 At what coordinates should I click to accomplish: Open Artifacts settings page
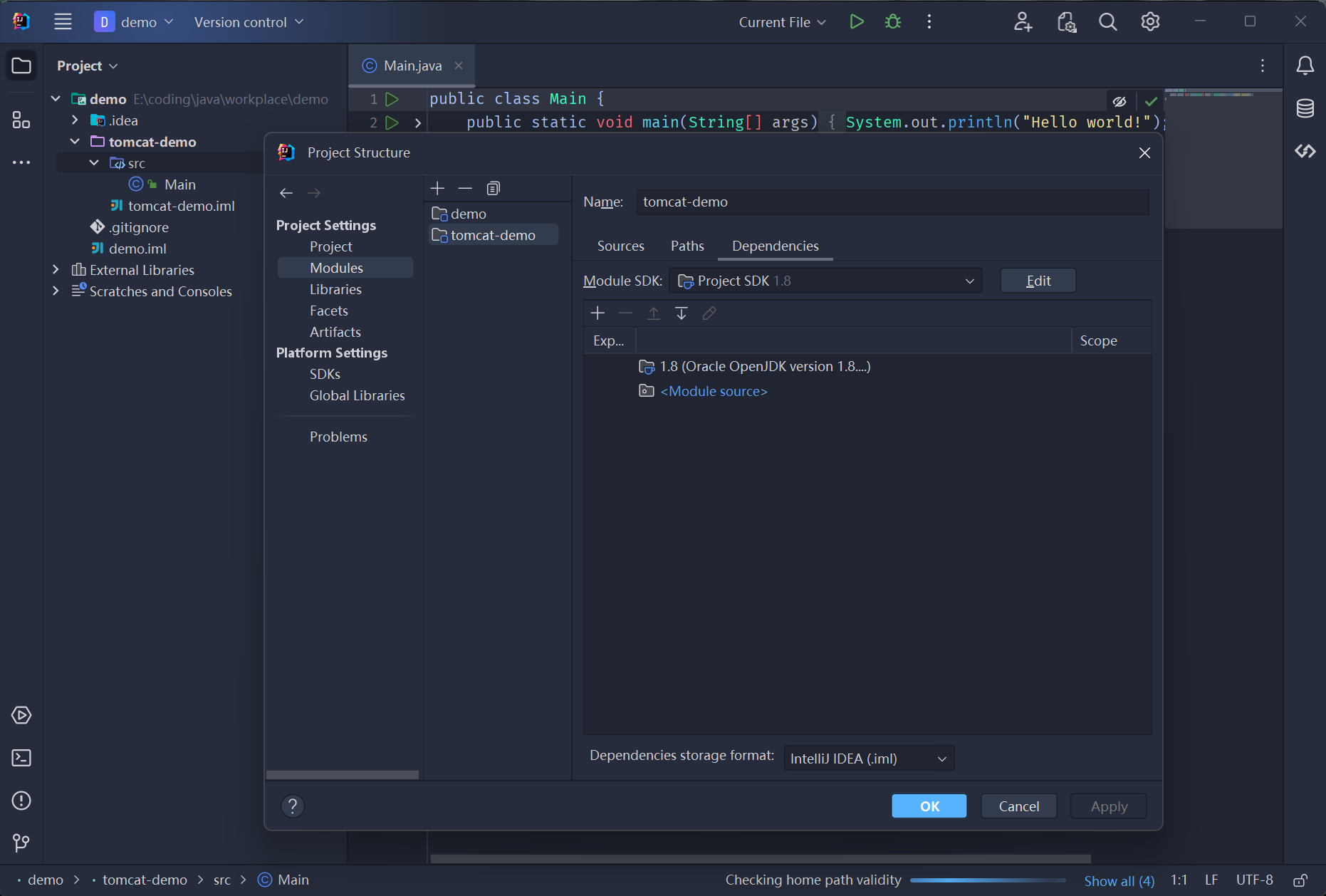tap(335, 332)
